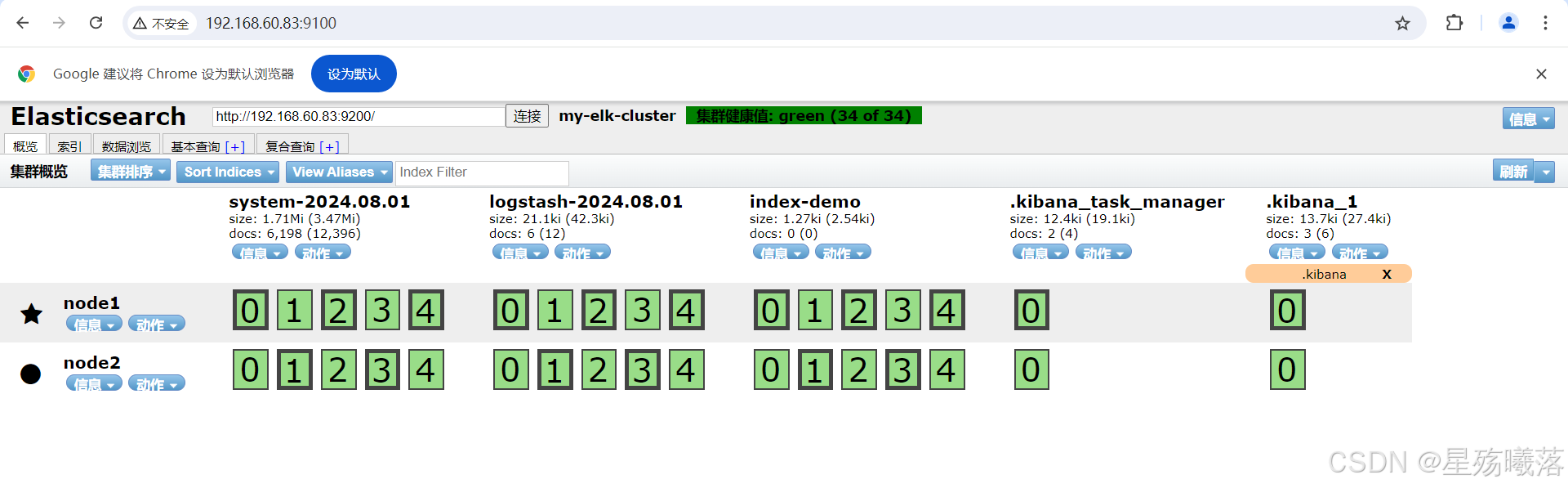Image resolution: width=1568 pixels, height=488 pixels.
Task: Click shard 0 of .kibana_task_manager on node1
Action: (1031, 310)
